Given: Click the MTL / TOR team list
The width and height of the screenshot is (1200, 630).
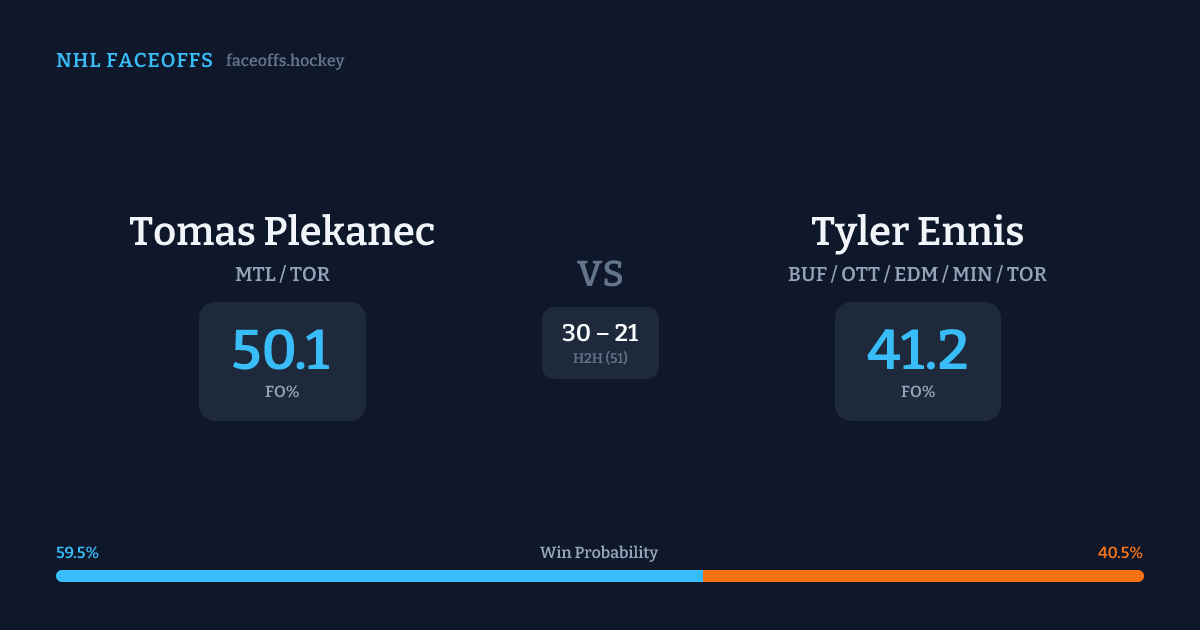Looking at the screenshot, I should tap(282, 274).
